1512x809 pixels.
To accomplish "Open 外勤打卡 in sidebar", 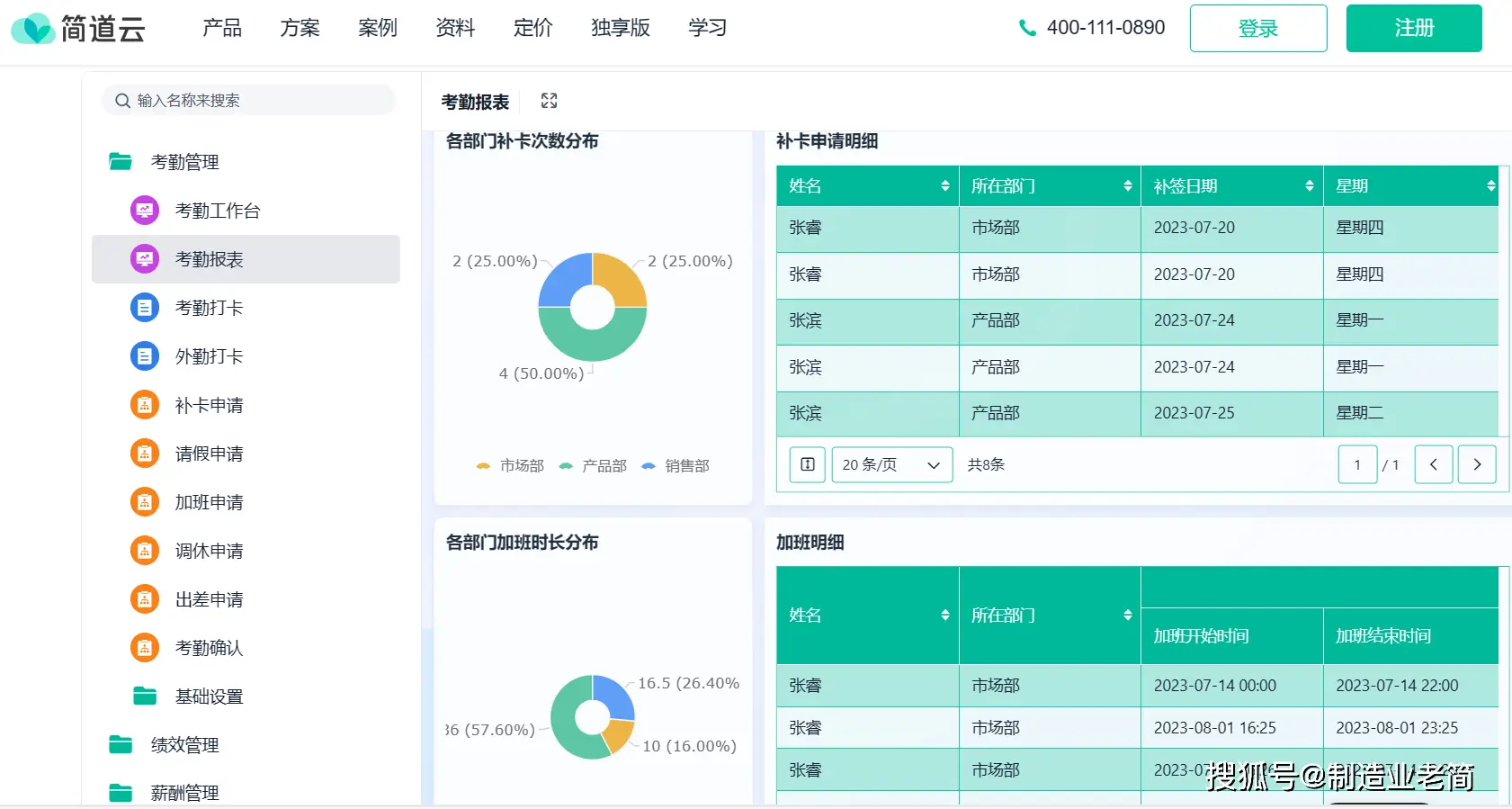I will tap(246, 356).
